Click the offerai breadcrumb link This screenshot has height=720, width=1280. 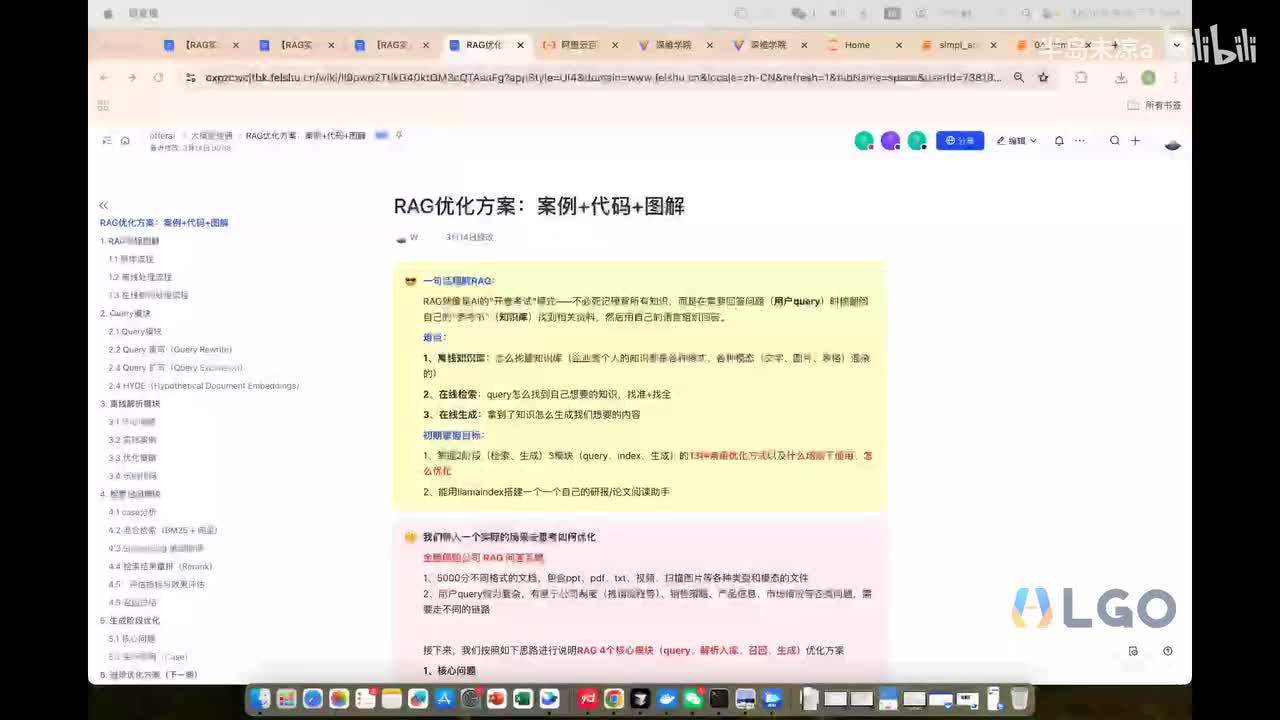click(x=162, y=135)
